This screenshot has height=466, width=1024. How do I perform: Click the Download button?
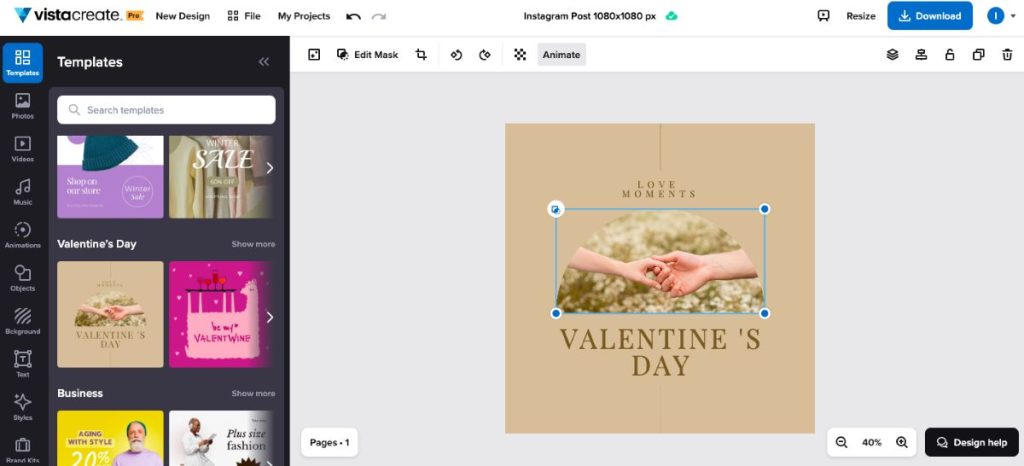[x=930, y=16]
